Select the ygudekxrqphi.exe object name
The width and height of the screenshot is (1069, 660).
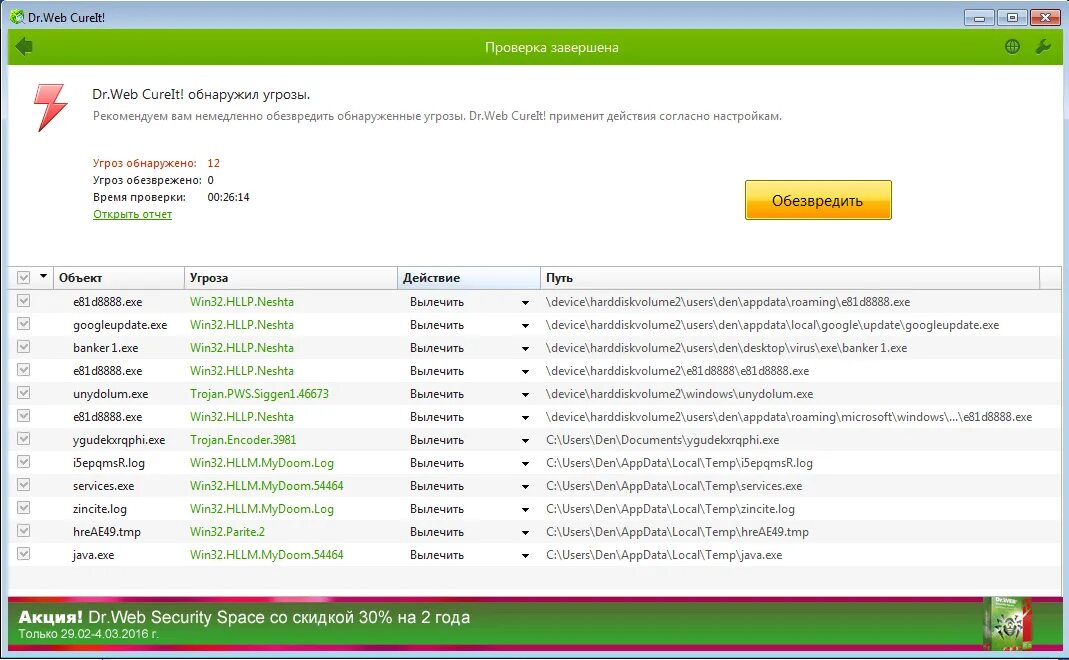119,440
